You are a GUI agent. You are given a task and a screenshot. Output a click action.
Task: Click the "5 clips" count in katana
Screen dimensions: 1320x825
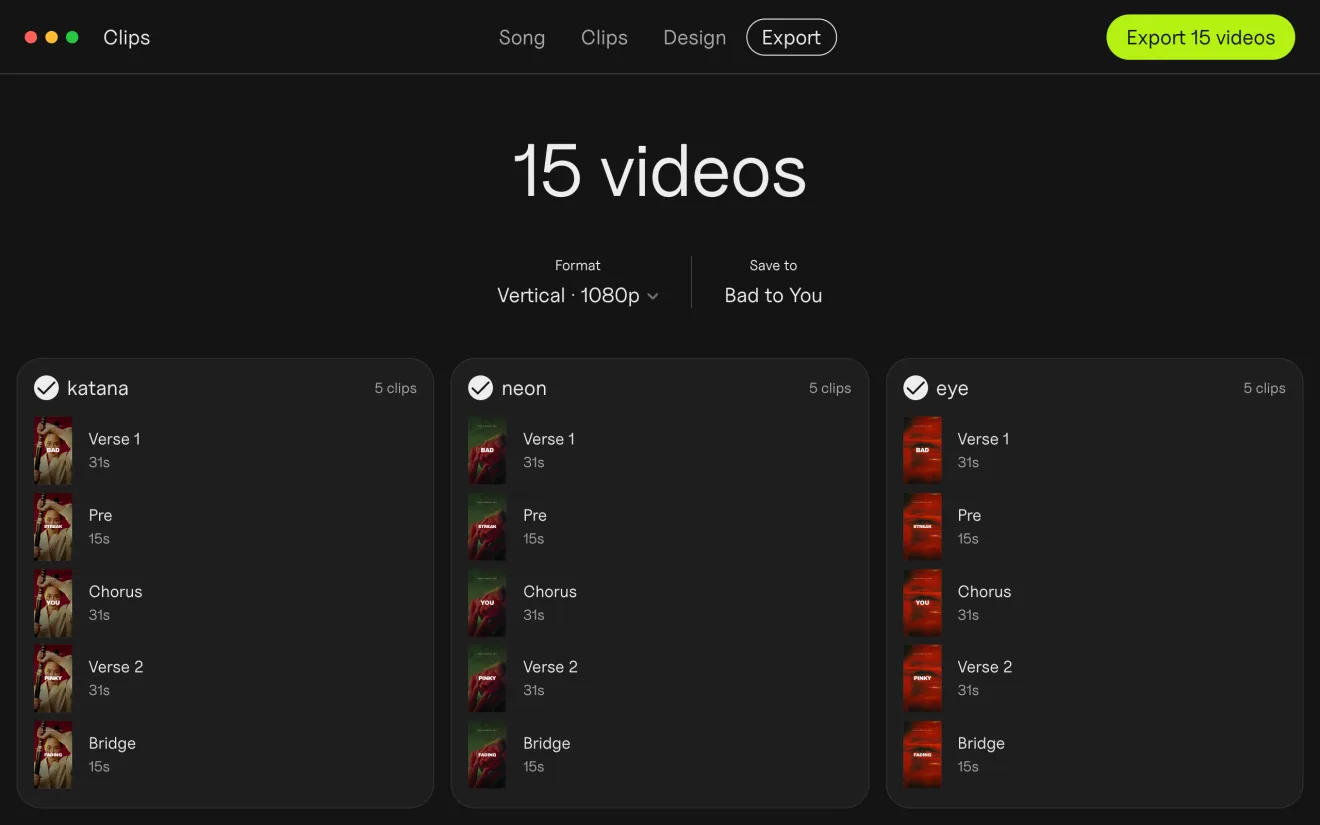396,388
